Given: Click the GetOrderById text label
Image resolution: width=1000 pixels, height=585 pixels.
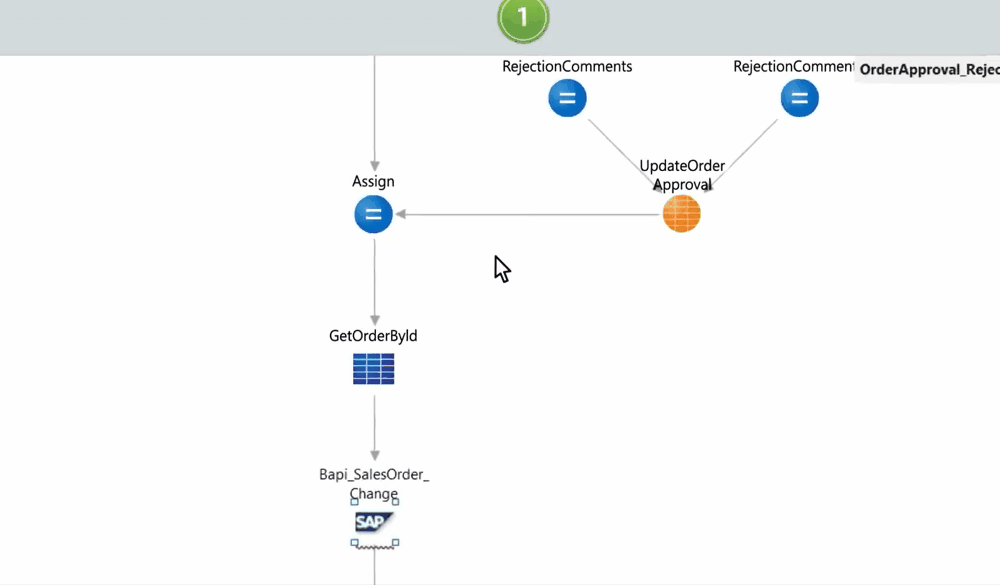Looking at the screenshot, I should (373, 336).
